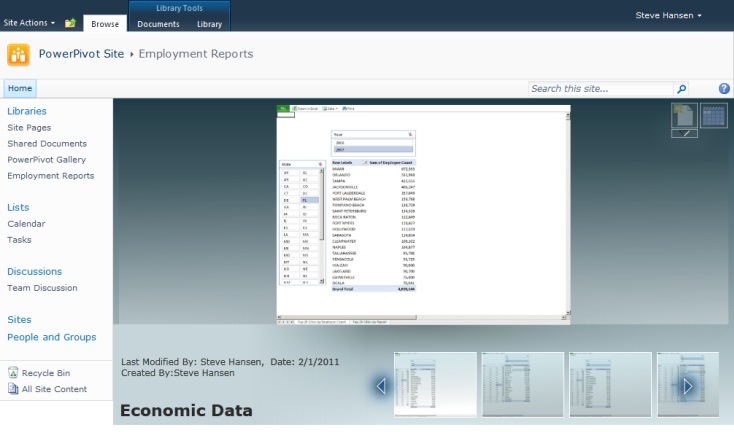Focus the Search this site box
Image resolution: width=734 pixels, height=432 pixels.
click(601, 88)
